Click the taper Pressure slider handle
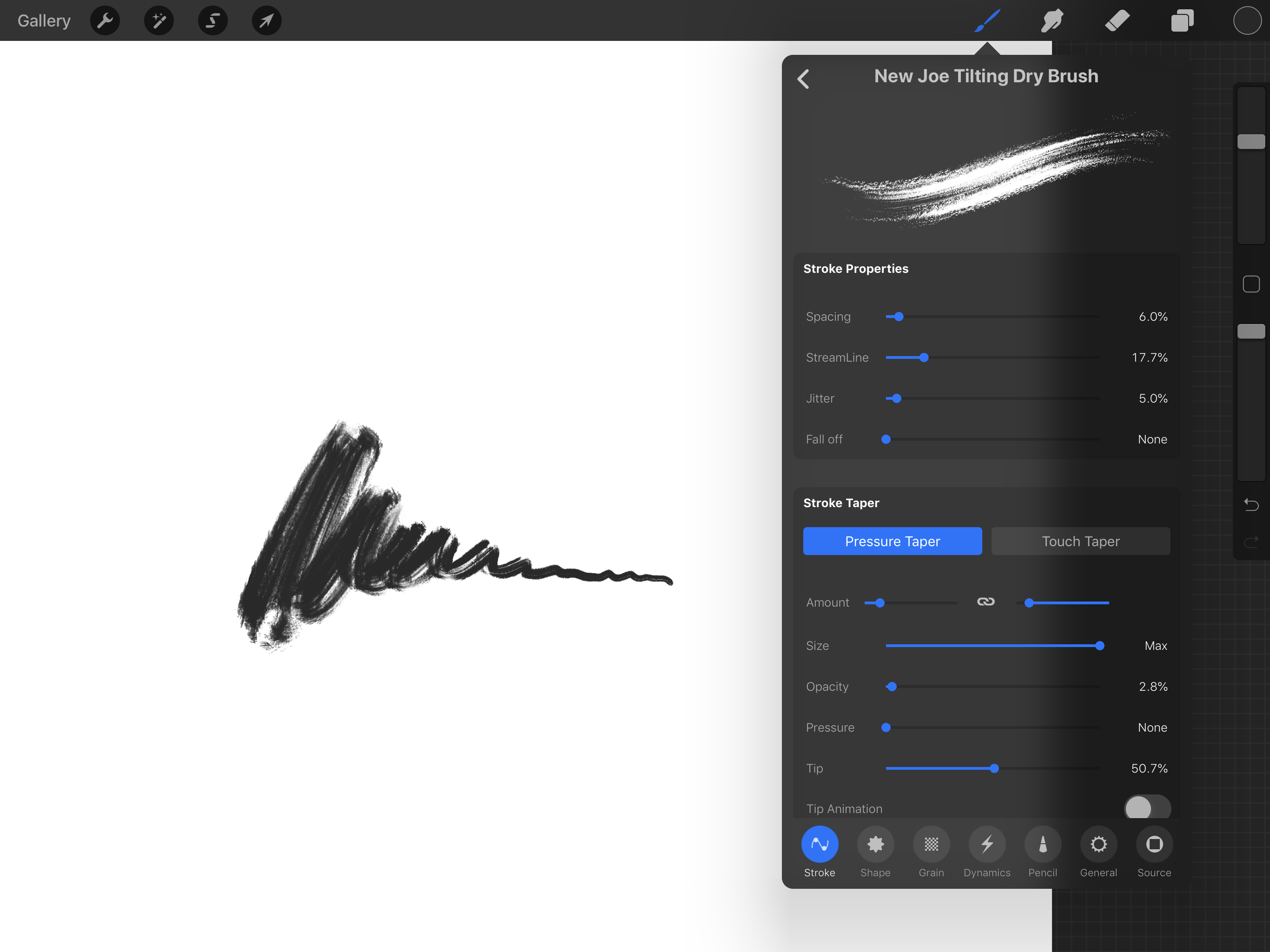Image resolution: width=1270 pixels, height=952 pixels. tap(886, 727)
